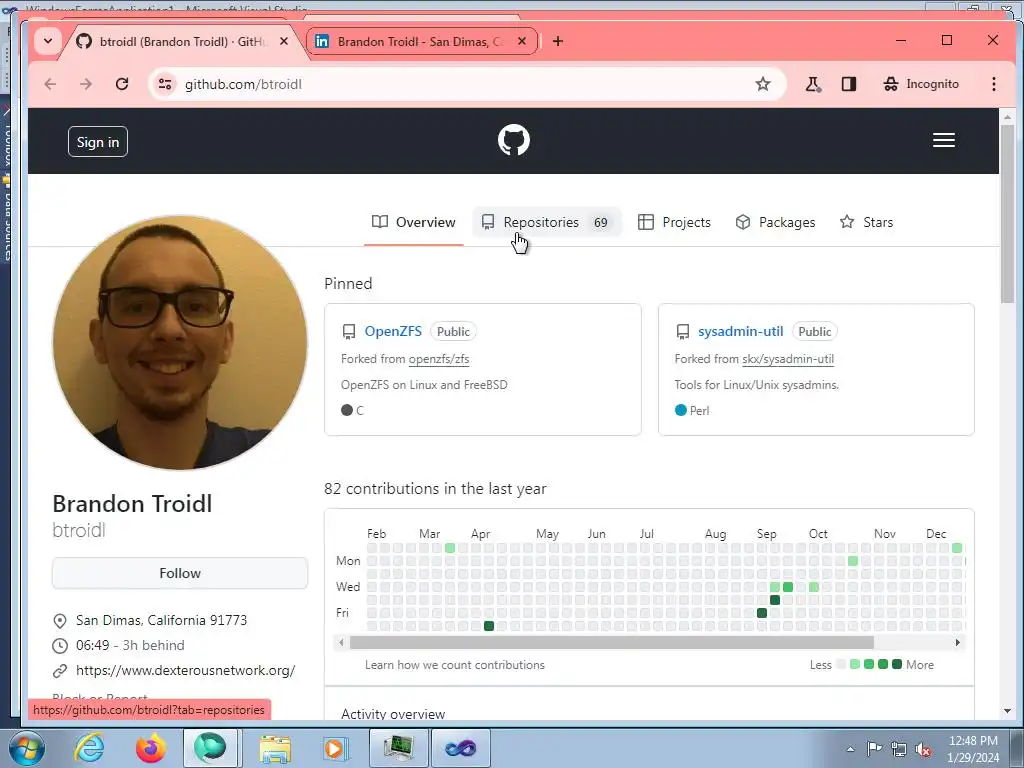1024x768 pixels.
Task: Bookmark this page with the star icon
Action: click(763, 84)
